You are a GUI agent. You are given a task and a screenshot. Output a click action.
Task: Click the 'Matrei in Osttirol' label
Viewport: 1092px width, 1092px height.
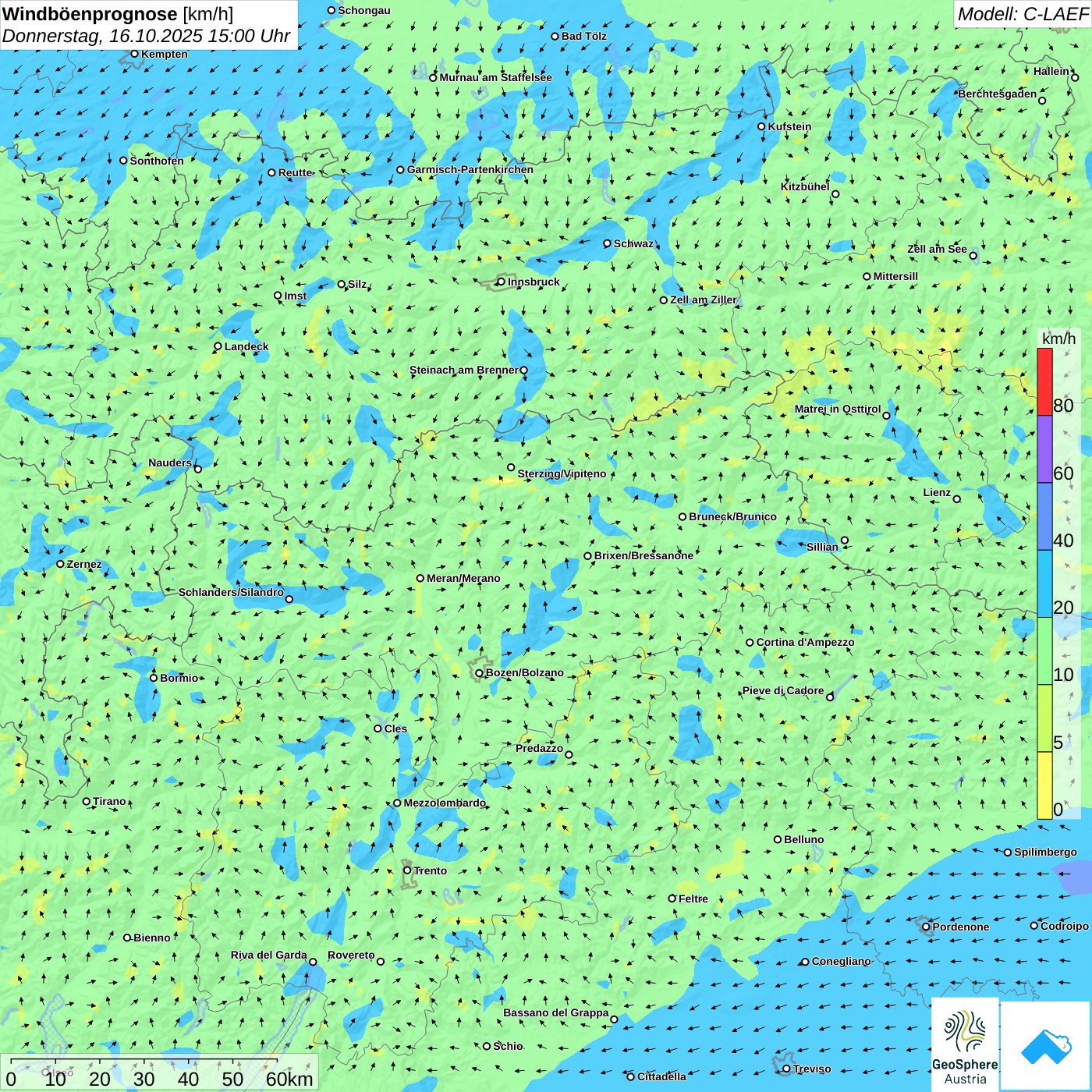point(838,409)
